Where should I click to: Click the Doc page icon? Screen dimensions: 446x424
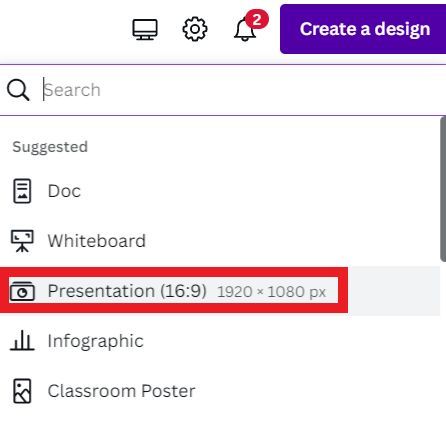[22, 191]
